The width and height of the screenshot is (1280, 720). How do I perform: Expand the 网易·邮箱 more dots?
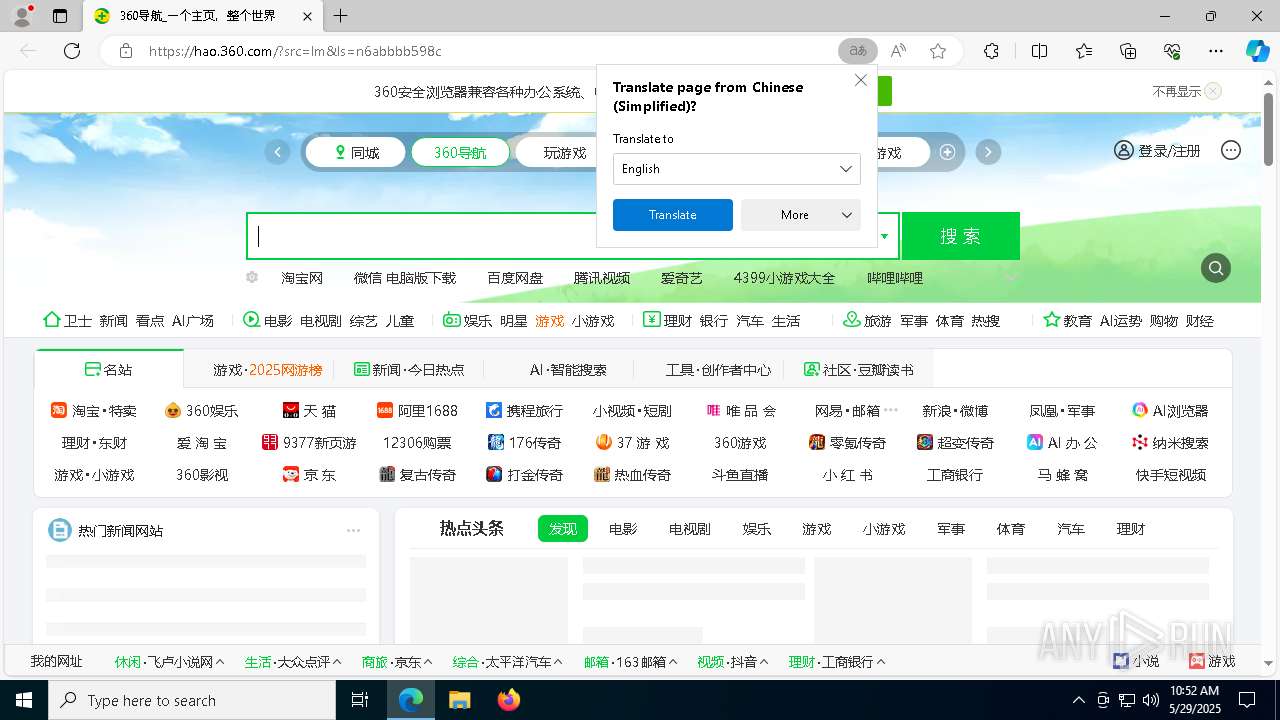click(891, 410)
